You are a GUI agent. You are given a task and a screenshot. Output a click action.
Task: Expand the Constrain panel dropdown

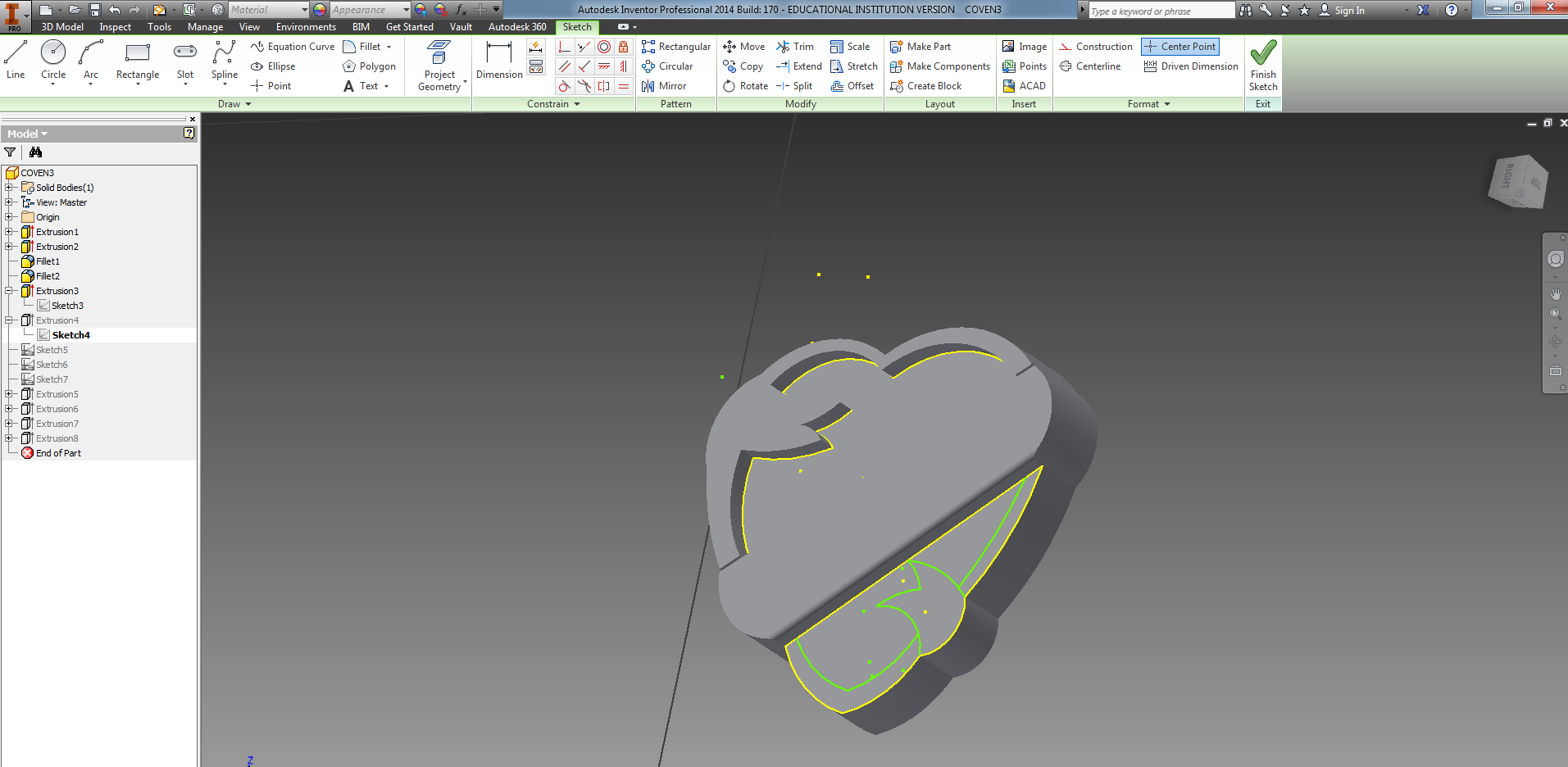pos(553,104)
